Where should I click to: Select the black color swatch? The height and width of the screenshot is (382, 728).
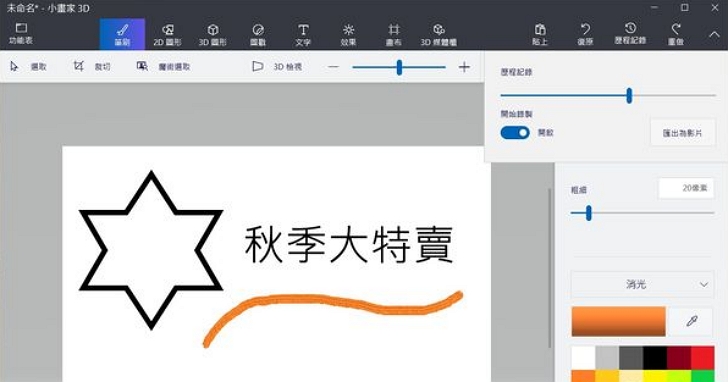tap(655, 358)
